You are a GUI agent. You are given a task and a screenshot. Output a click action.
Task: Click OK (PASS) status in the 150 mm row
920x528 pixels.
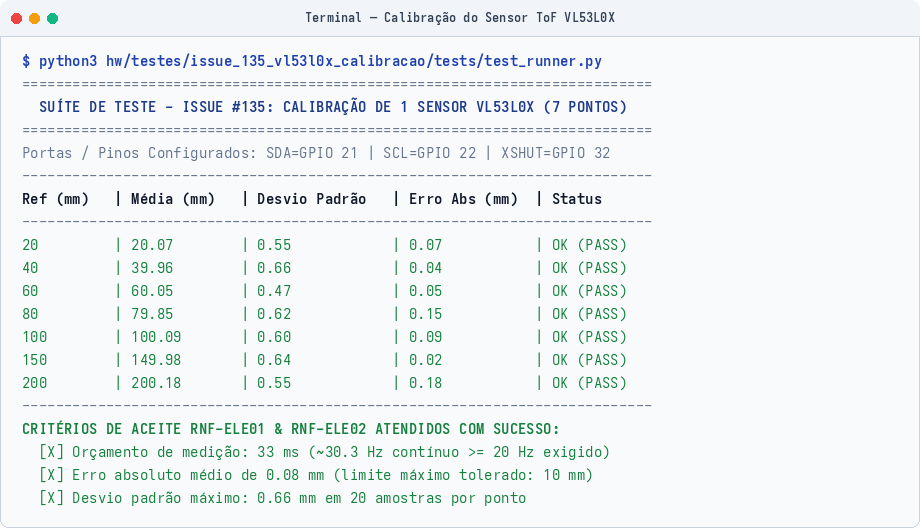point(589,360)
